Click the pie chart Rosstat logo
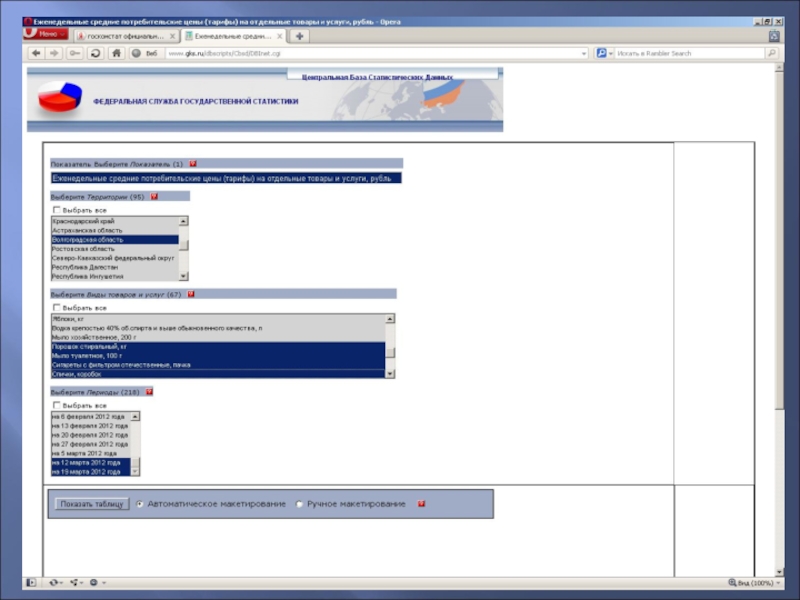The height and width of the screenshot is (600, 800). point(60,97)
